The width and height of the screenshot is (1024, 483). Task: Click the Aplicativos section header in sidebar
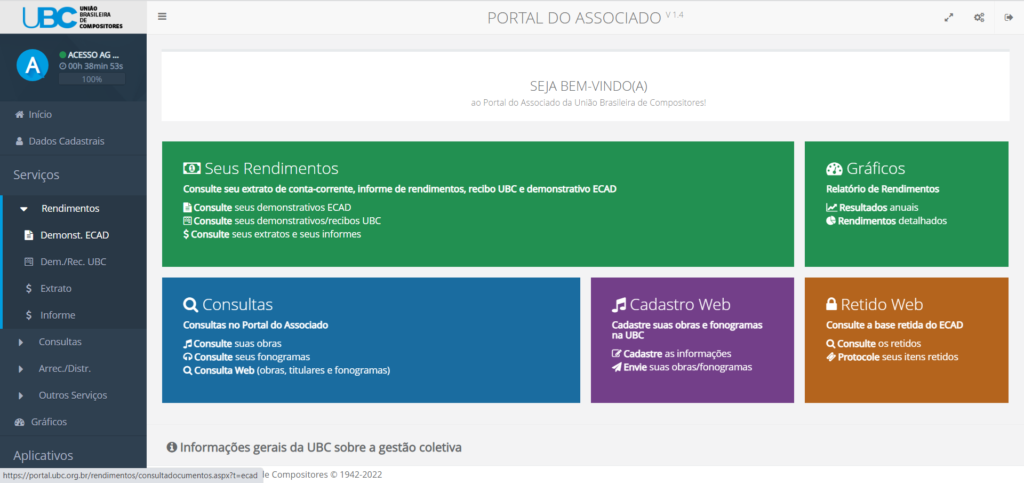[x=43, y=456]
